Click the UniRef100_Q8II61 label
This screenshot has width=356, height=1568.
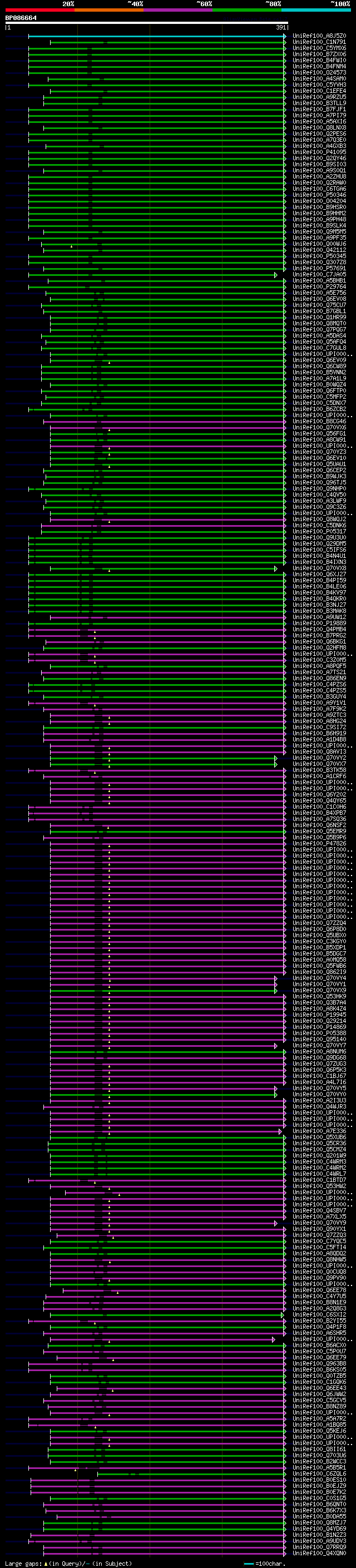(x=319, y=1449)
